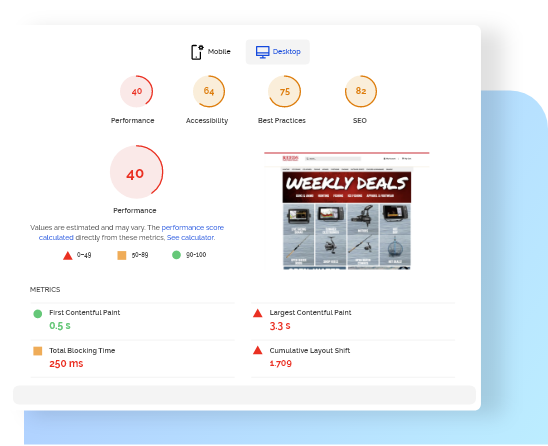The width and height of the screenshot is (548, 446).
Task: Select the Cumulative Layout Shift label
Action: pos(310,351)
